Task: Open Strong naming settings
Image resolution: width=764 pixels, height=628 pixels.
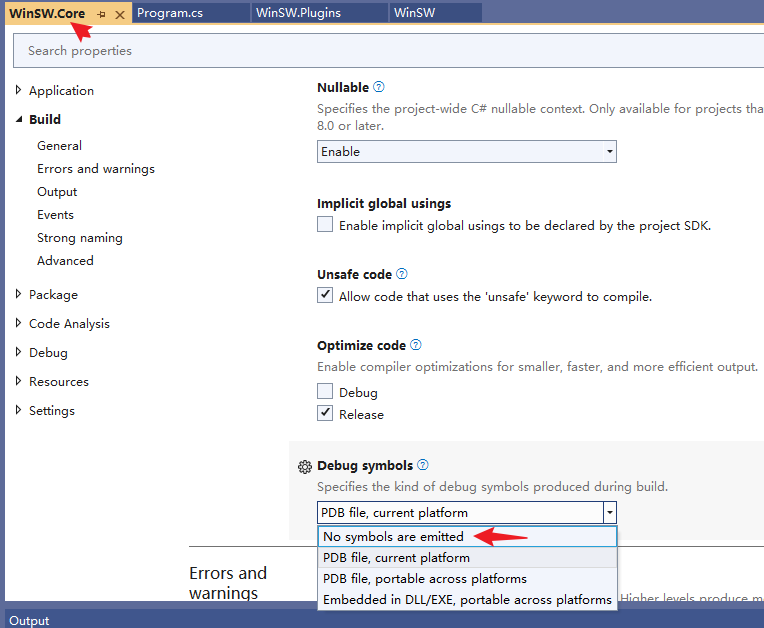Action: coord(80,238)
